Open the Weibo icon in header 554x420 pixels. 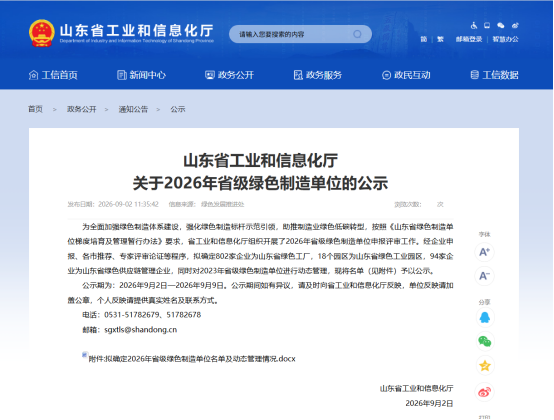tap(515, 25)
